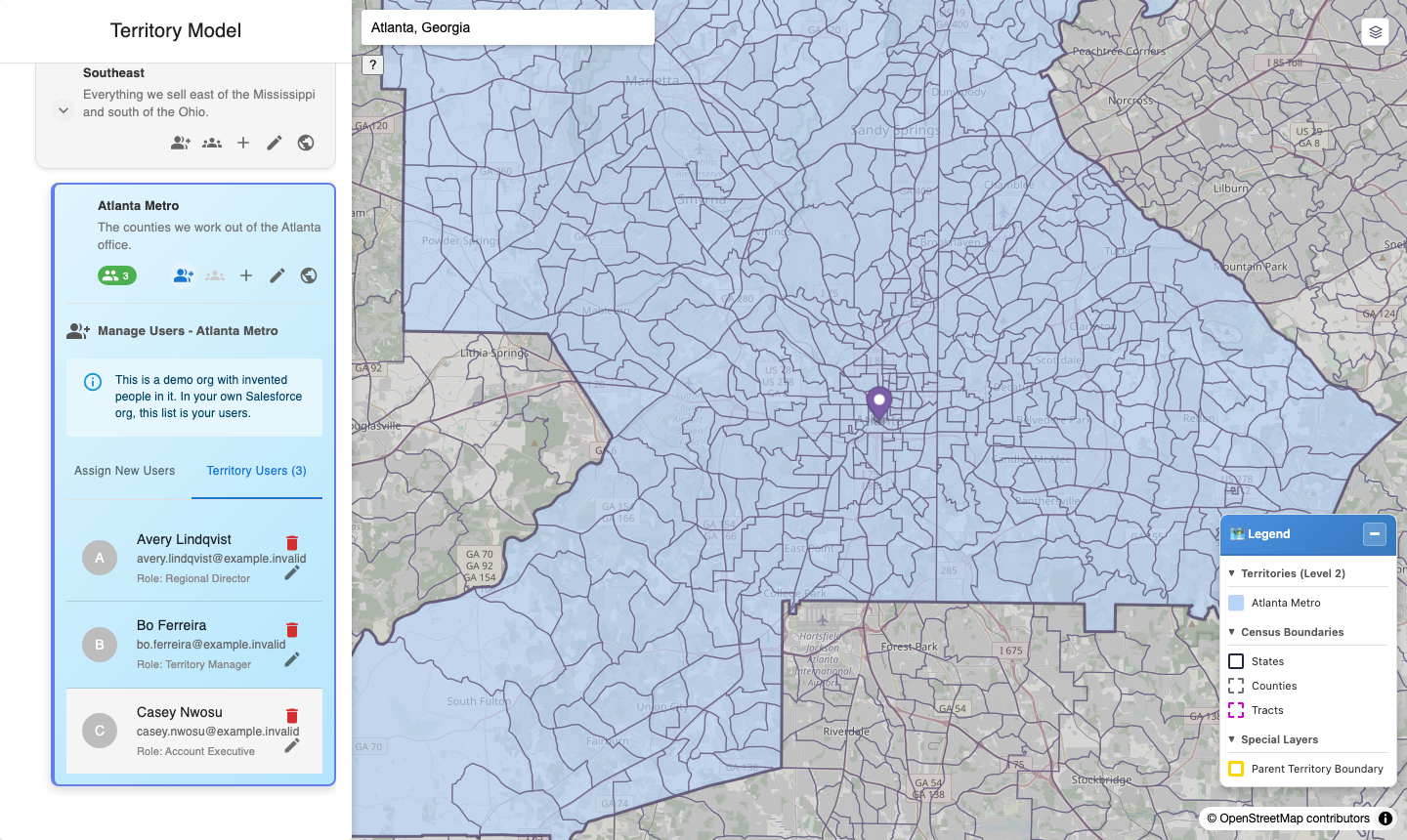Edit Bo Ferreira's role with pencil
Viewport: 1407px width, 840px height.
292,659
